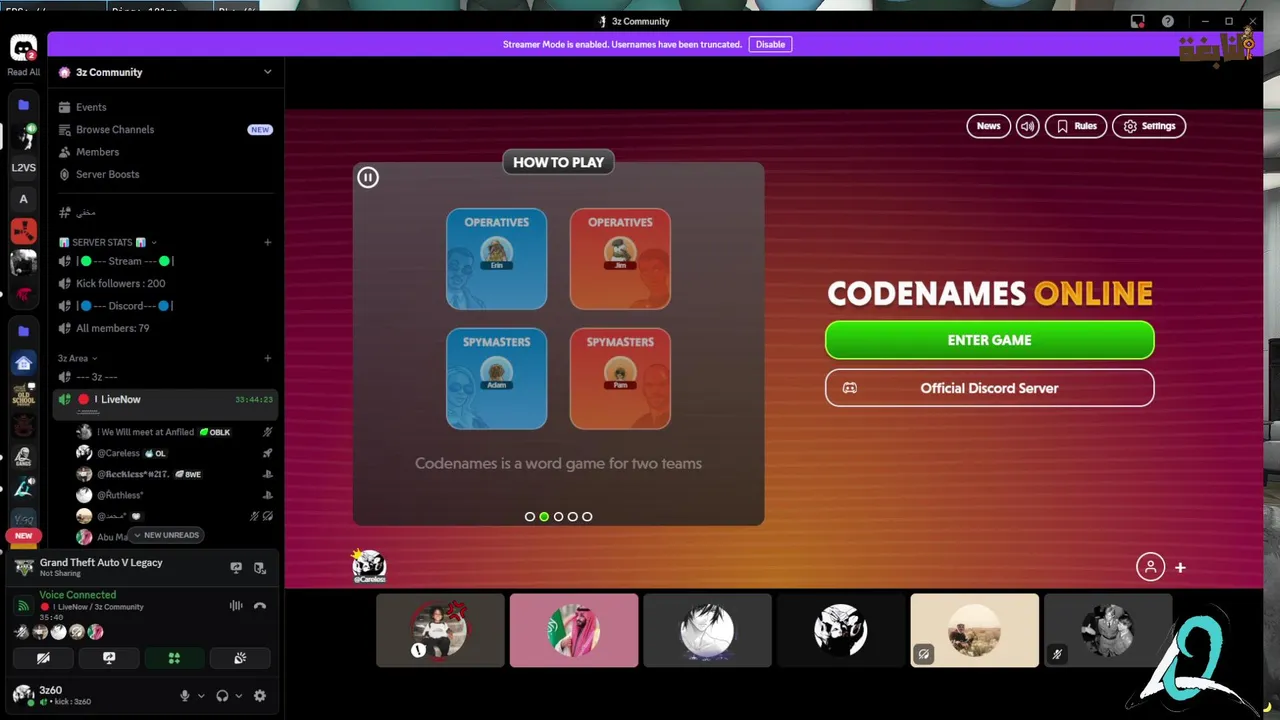Select the Saudi-flag participant video tile

pos(574,630)
